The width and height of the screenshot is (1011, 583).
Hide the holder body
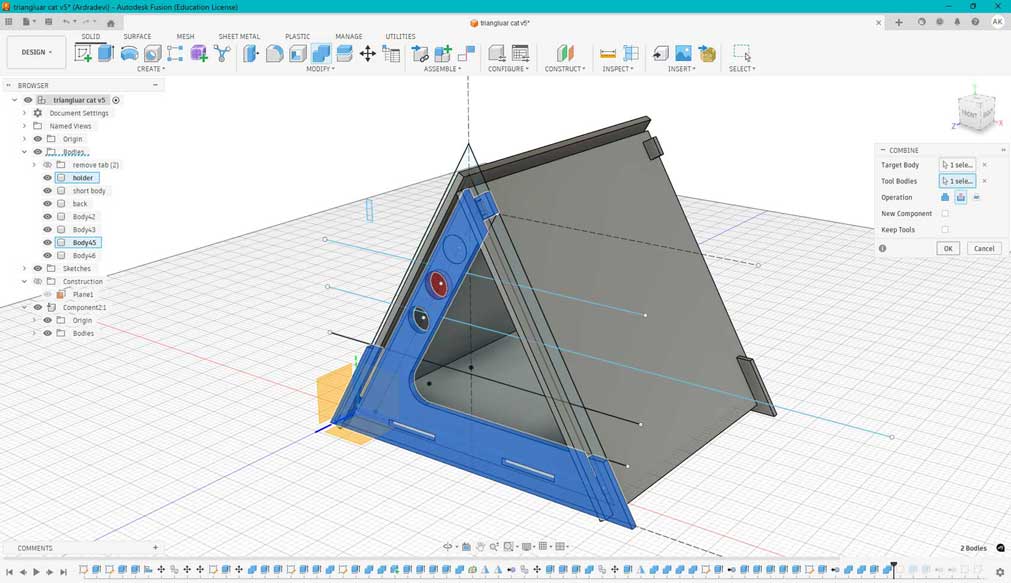pos(47,177)
